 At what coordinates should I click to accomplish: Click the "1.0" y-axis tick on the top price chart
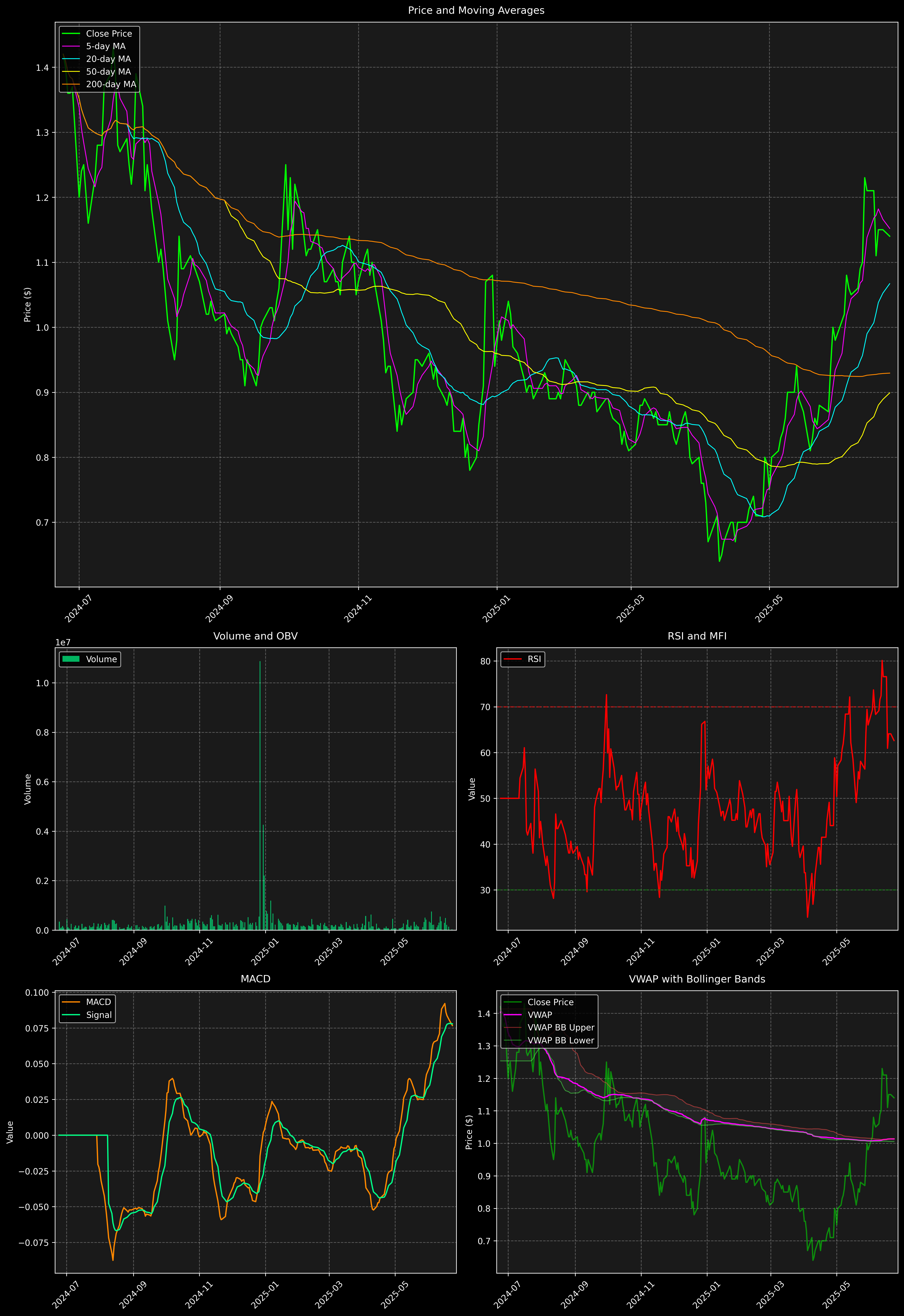click(42, 327)
